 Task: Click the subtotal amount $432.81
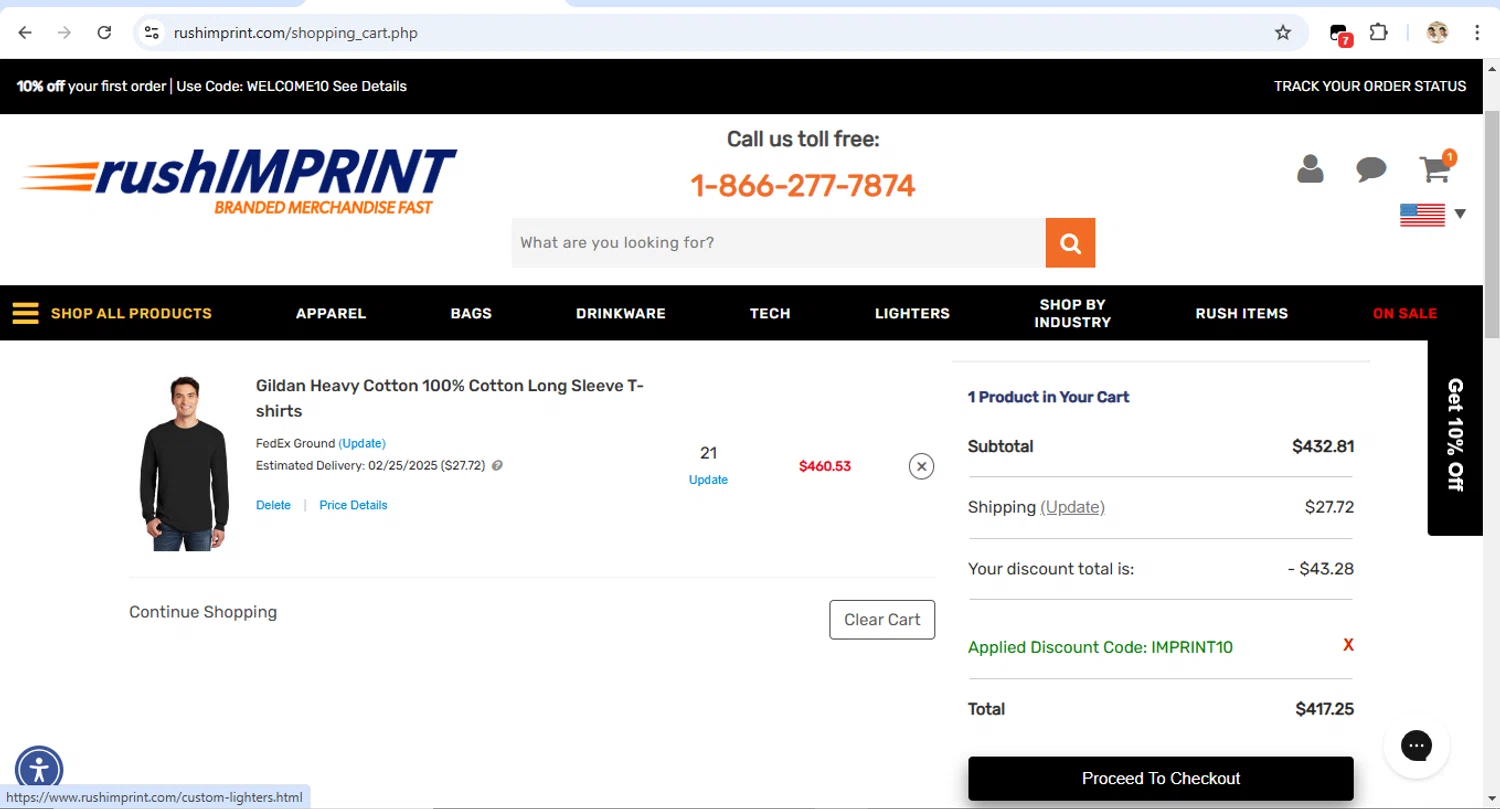[x=1323, y=446]
